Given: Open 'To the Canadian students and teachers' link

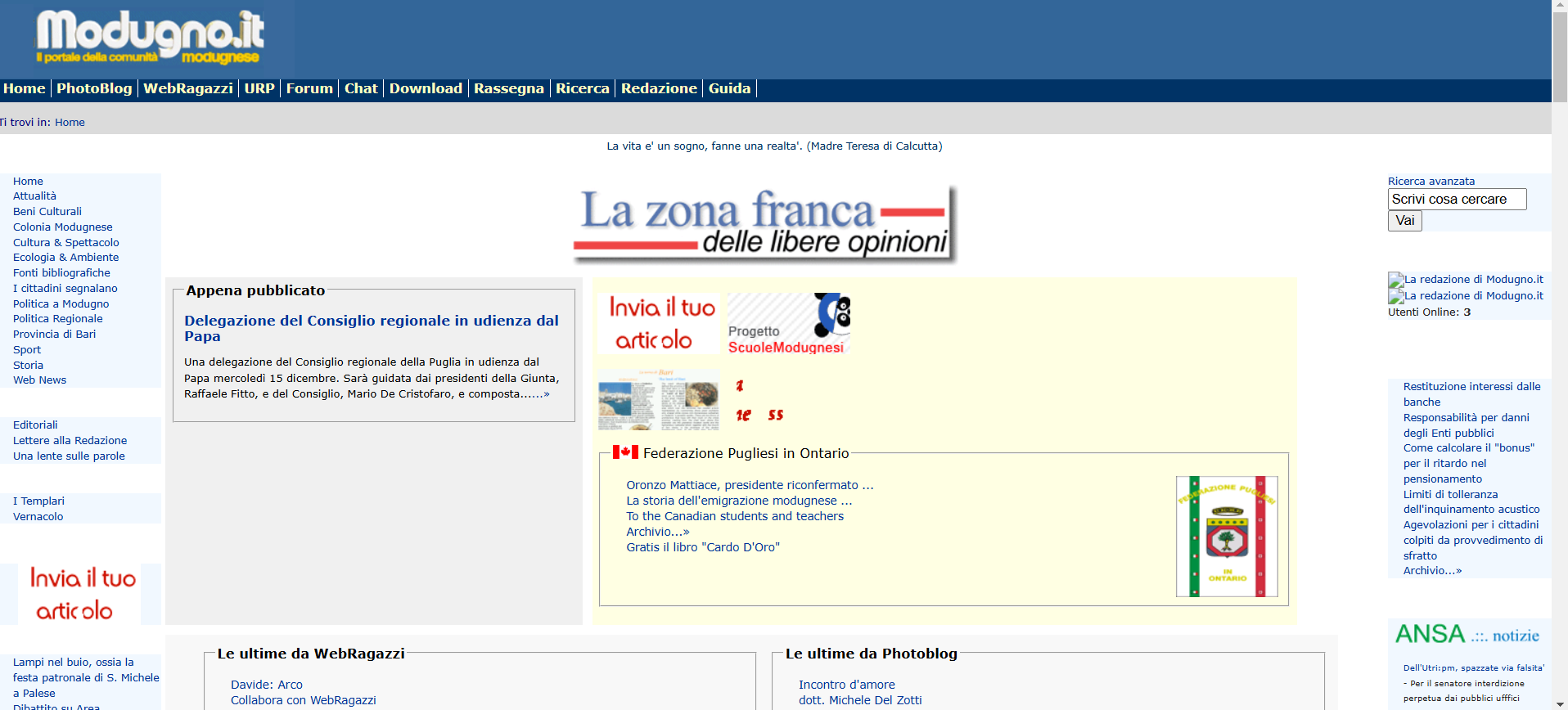Looking at the screenshot, I should point(735,516).
